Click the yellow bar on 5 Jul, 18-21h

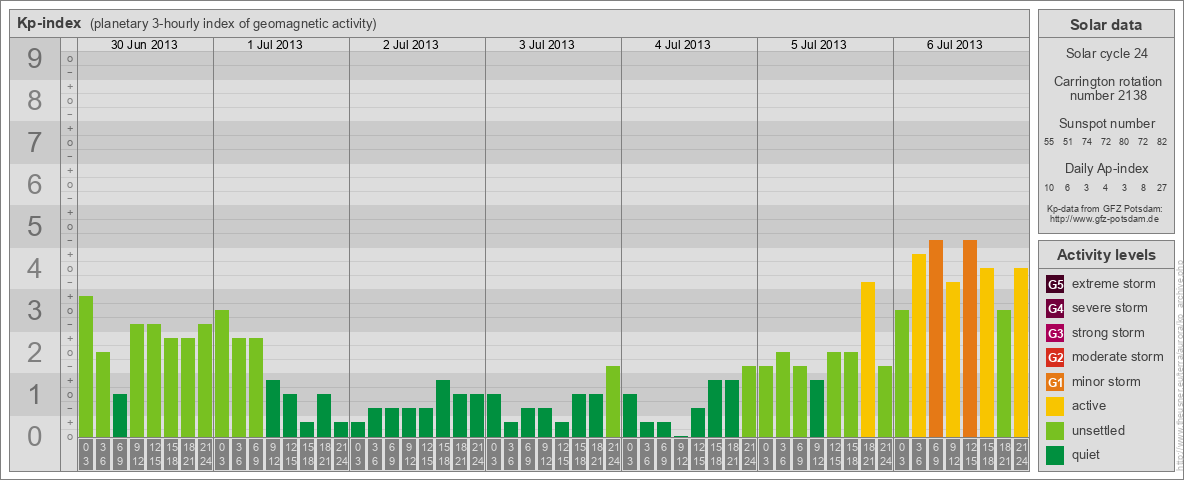868,360
